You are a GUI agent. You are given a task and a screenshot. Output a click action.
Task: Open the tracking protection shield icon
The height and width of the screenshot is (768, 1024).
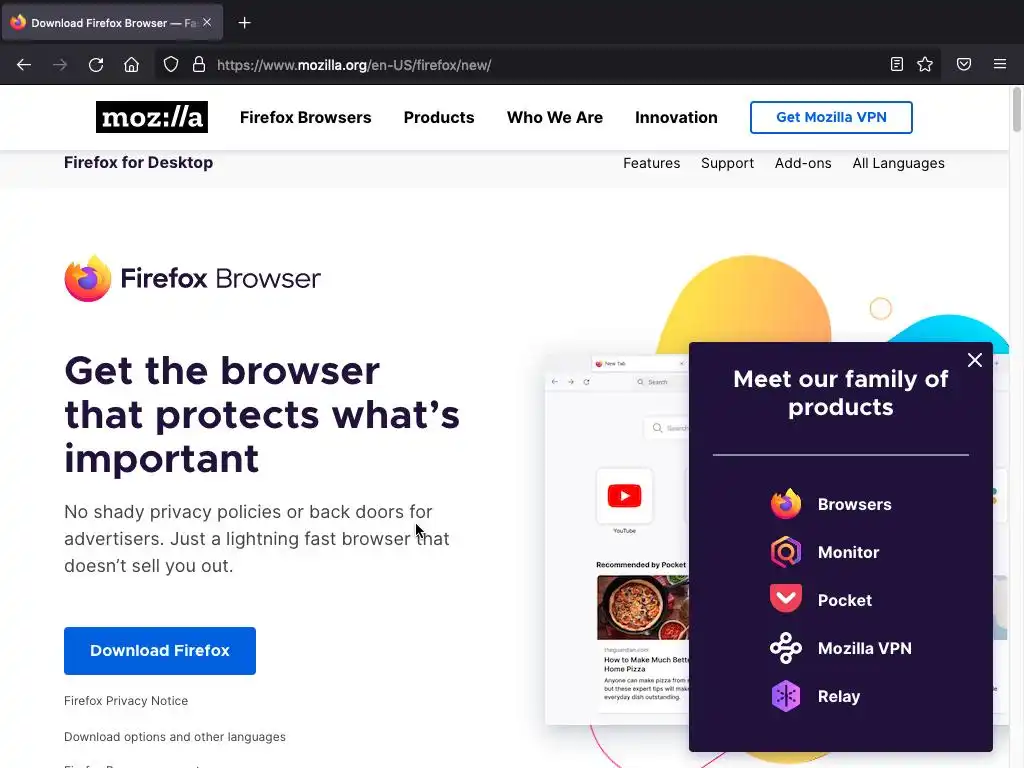point(170,65)
